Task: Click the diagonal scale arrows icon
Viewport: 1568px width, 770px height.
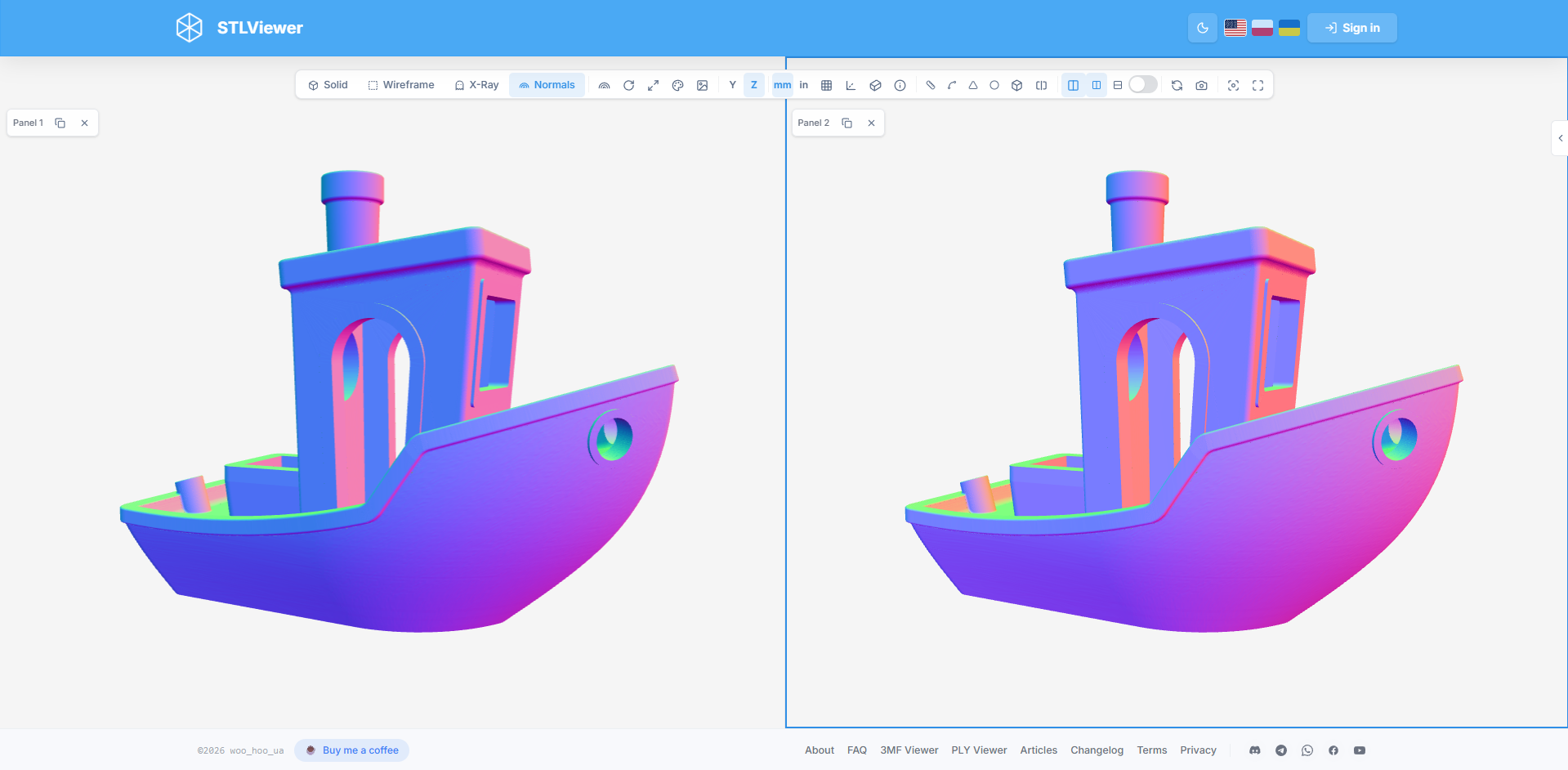Action: tap(654, 85)
